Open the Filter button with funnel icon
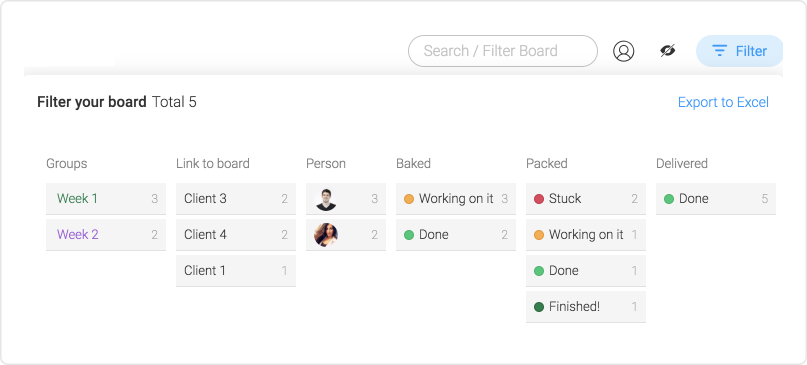 (x=740, y=51)
